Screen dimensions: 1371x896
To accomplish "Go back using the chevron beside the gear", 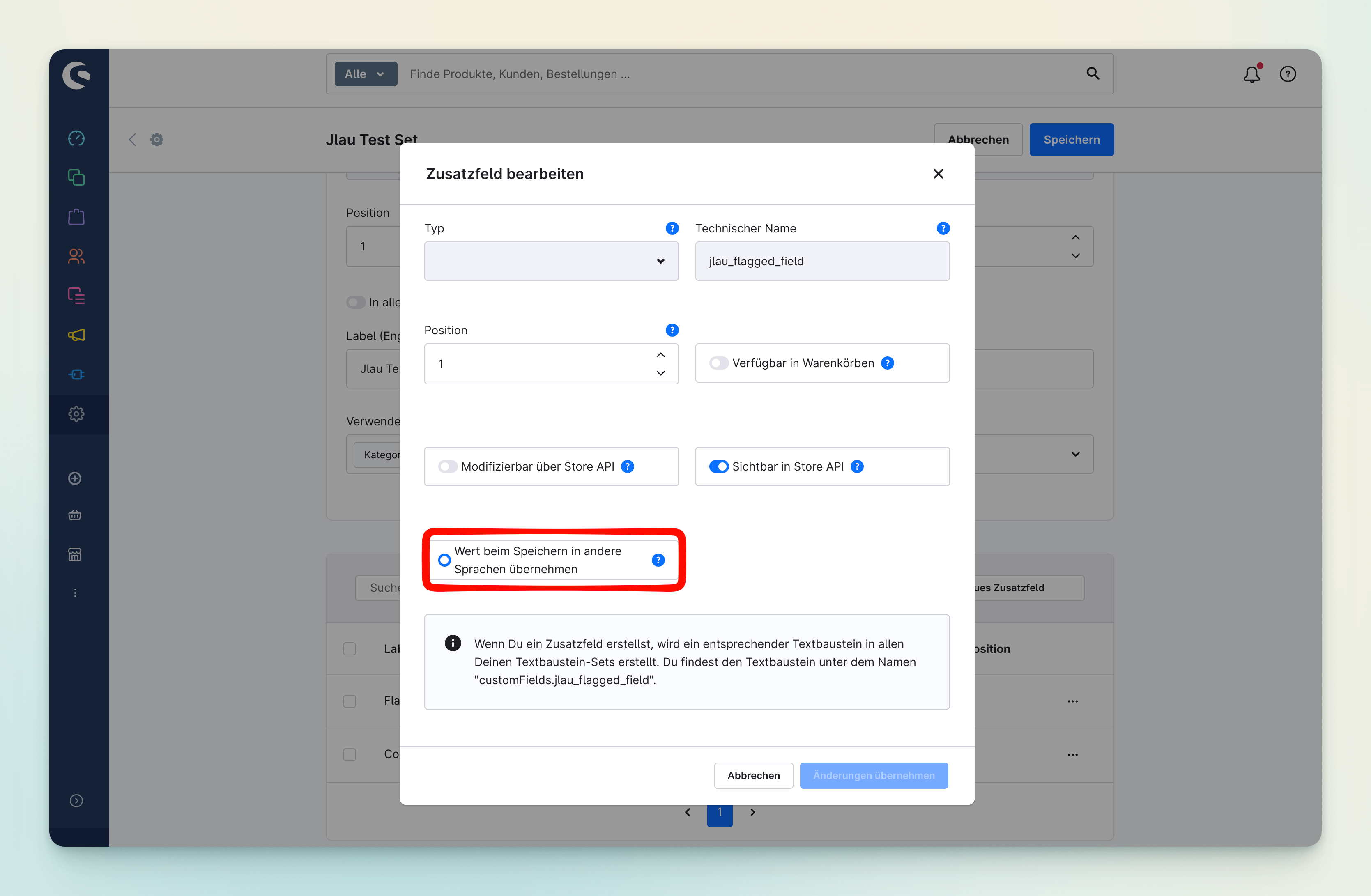I will [x=133, y=140].
